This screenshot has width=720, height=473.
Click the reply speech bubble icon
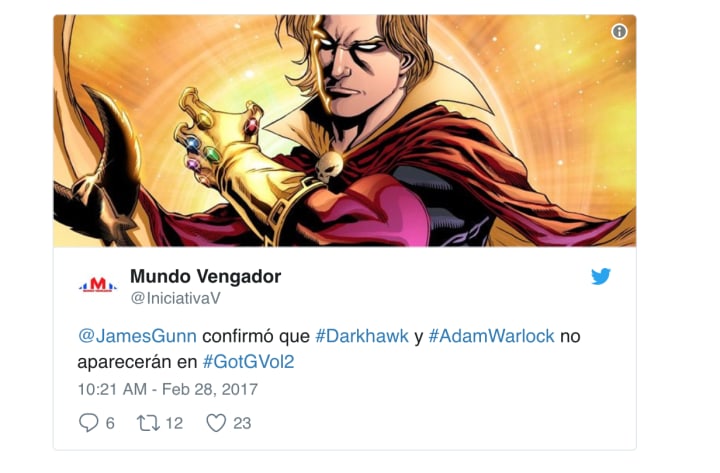(x=88, y=422)
